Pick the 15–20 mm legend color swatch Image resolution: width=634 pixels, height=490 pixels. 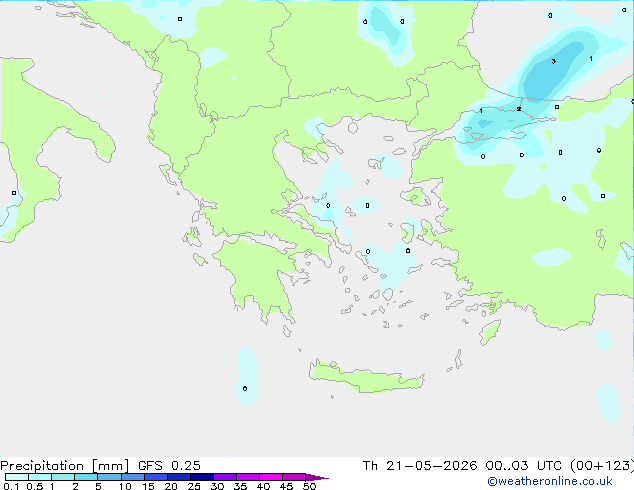click(156, 477)
